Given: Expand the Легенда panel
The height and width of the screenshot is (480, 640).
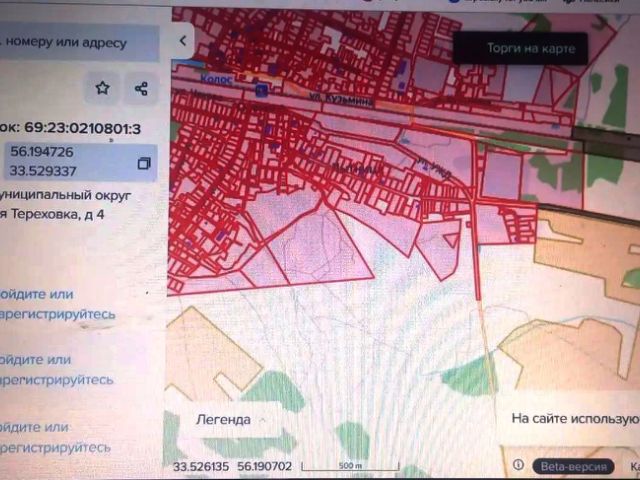Looking at the screenshot, I should coord(231,420).
